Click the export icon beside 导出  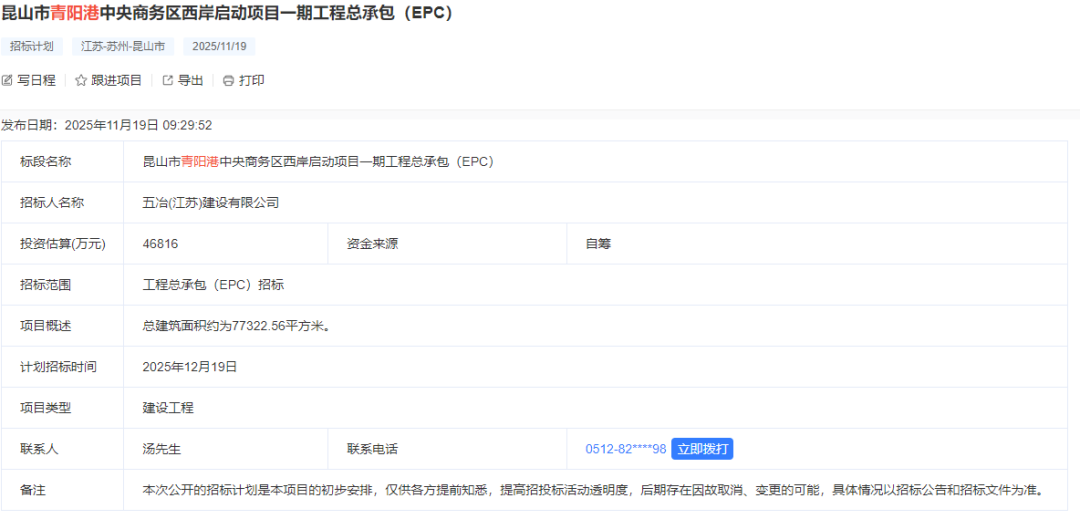pyautogui.click(x=168, y=80)
